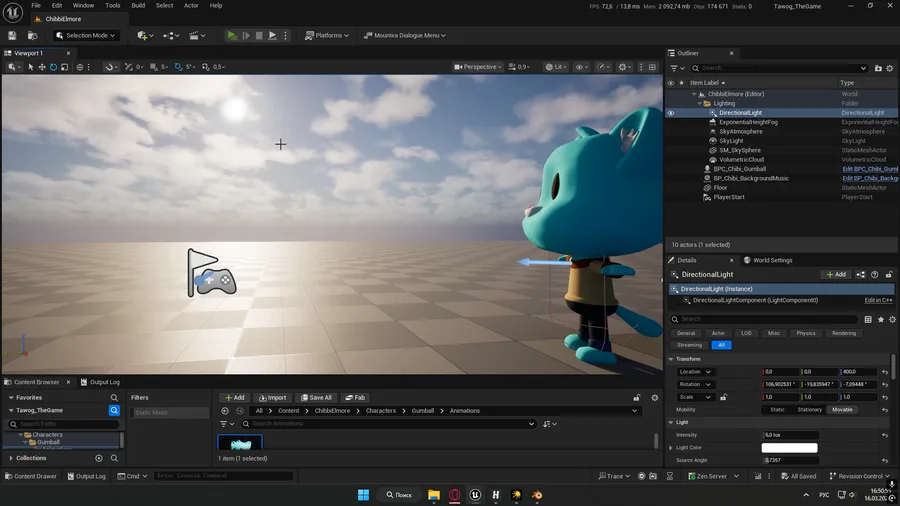Image resolution: width=900 pixels, height=506 pixels.
Task: Set Mobility to Stationary
Action: coord(809,410)
